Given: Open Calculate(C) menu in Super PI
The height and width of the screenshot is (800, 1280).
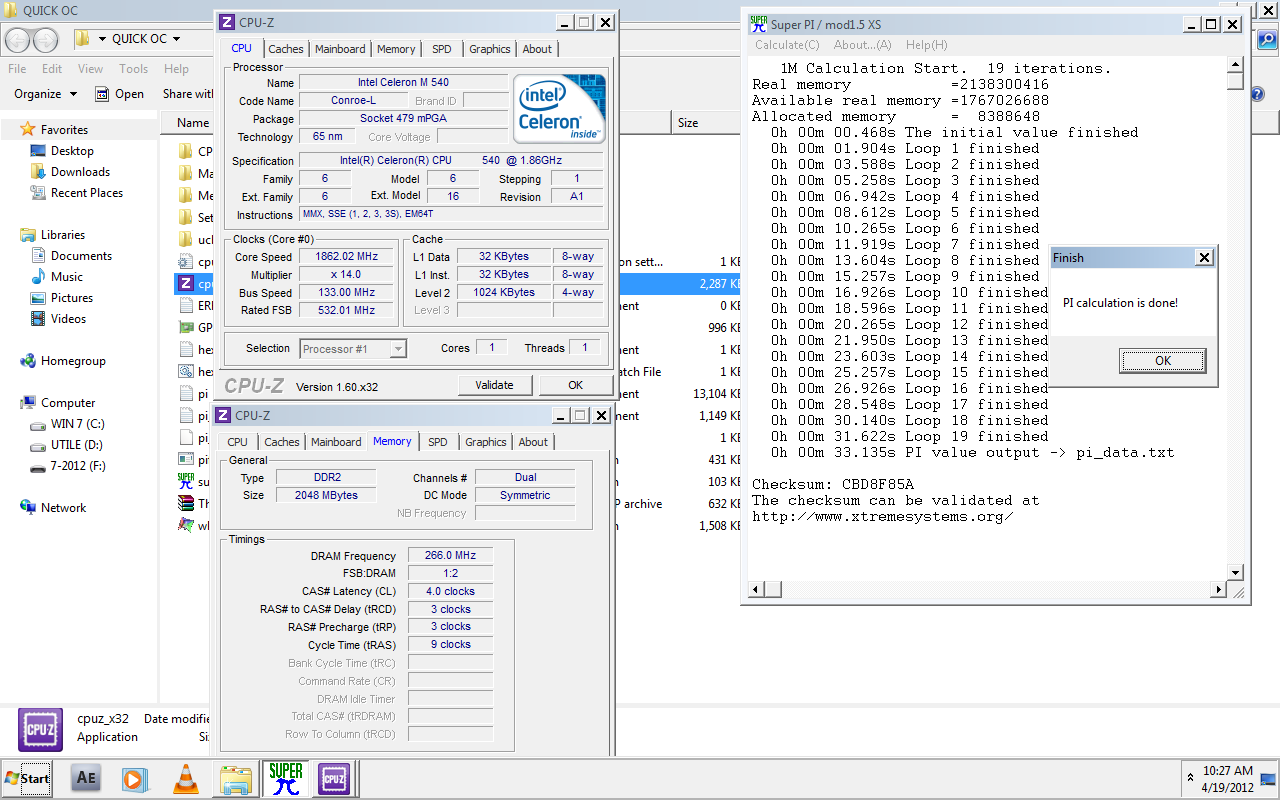Looking at the screenshot, I should tap(787, 45).
